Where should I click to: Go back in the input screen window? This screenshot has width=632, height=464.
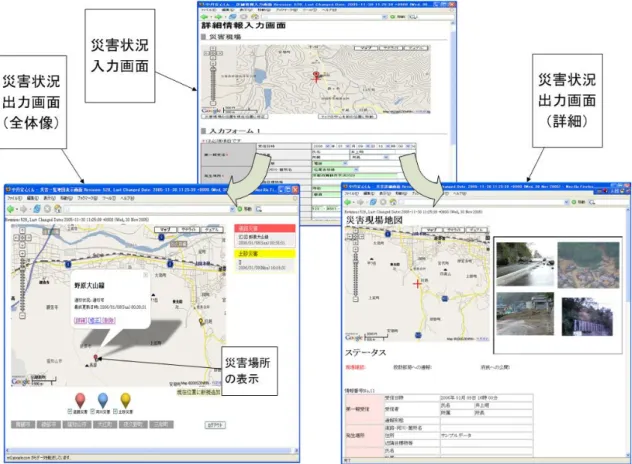pyautogui.click(x=204, y=17)
